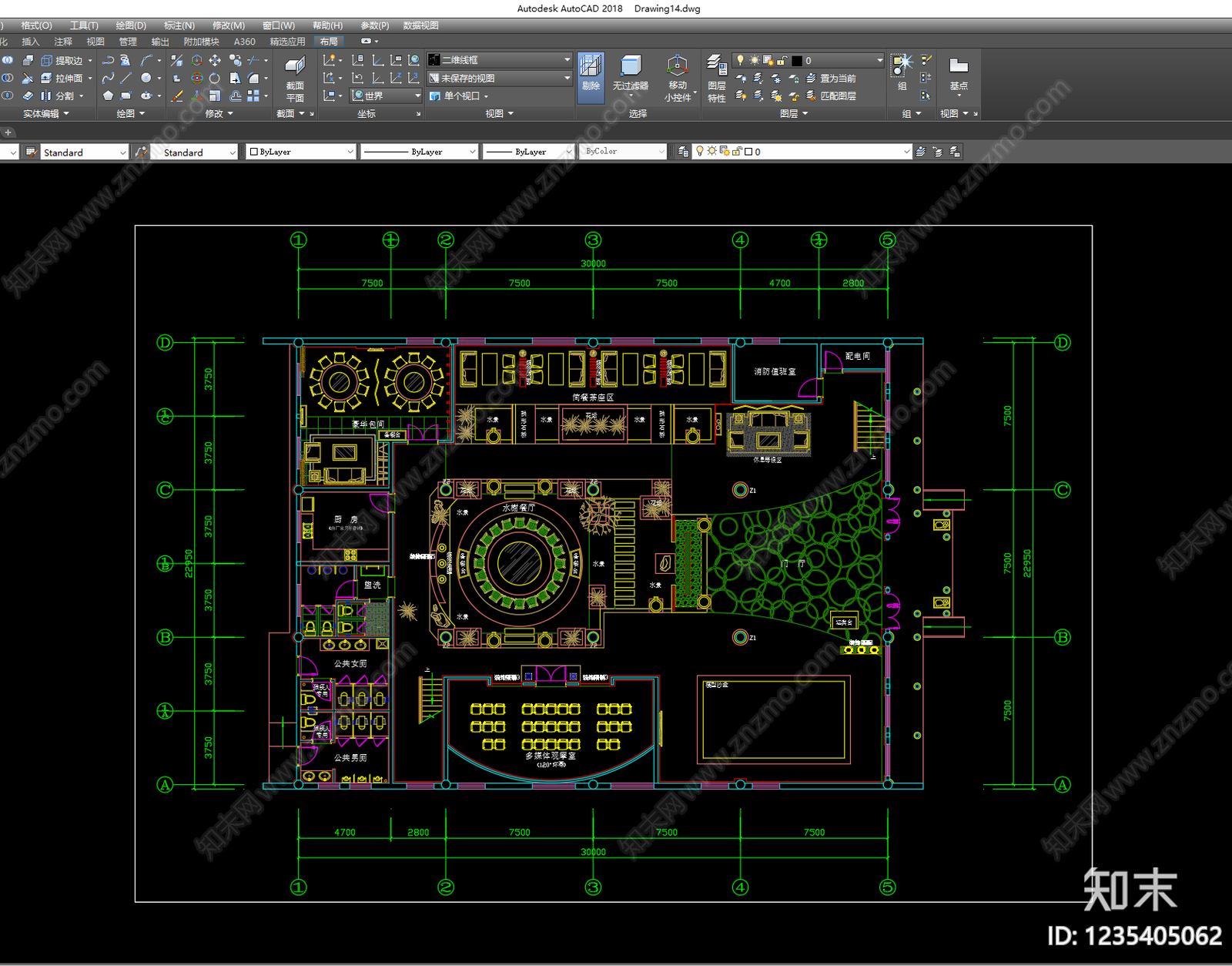Screen dimensions: 1232x966
Task: Toggle the lightbulb in lower layer toolbar dropdown
Action: tap(700, 152)
